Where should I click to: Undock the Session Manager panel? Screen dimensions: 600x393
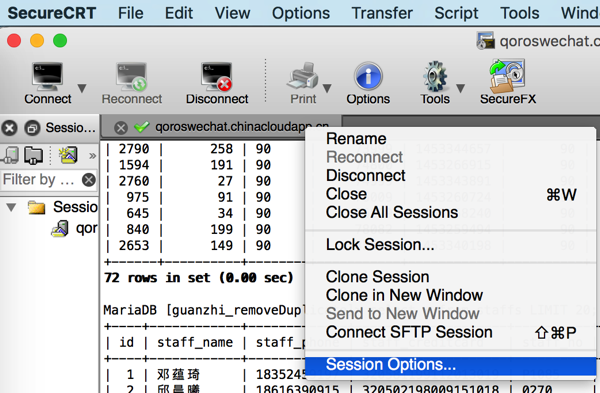(x=33, y=128)
